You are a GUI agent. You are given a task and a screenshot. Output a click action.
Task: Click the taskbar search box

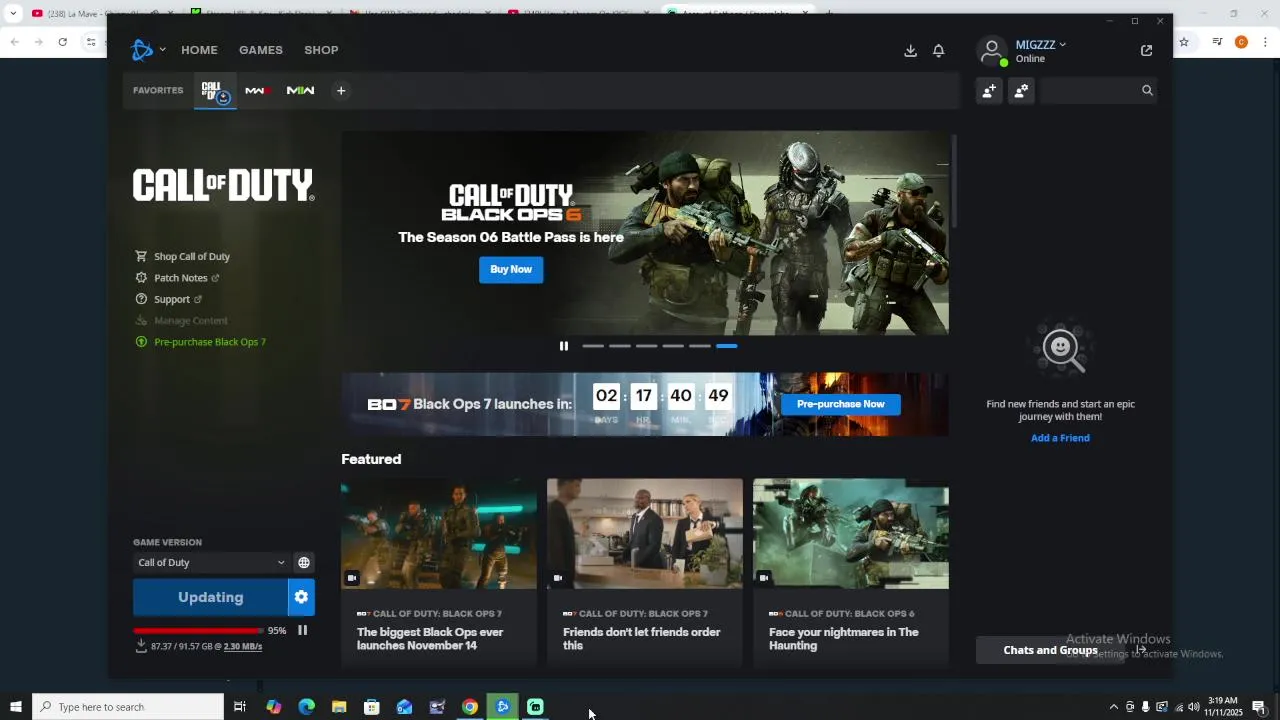pos(128,707)
